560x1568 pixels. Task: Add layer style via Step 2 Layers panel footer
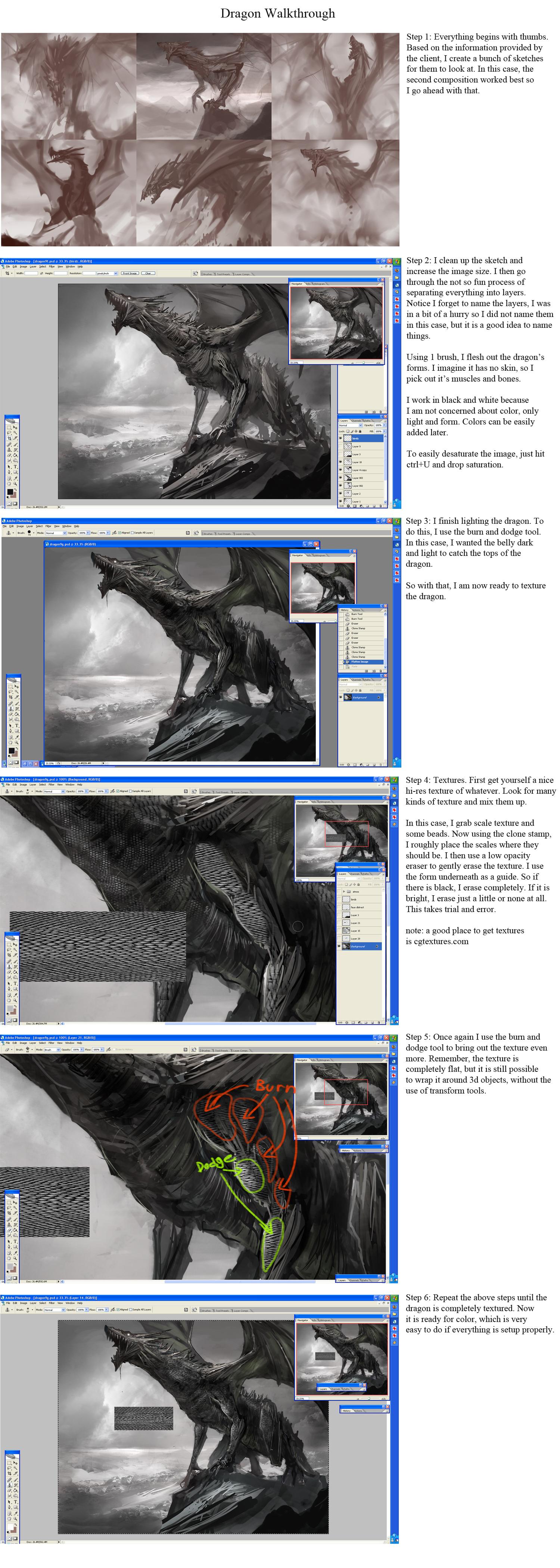pos(349,507)
